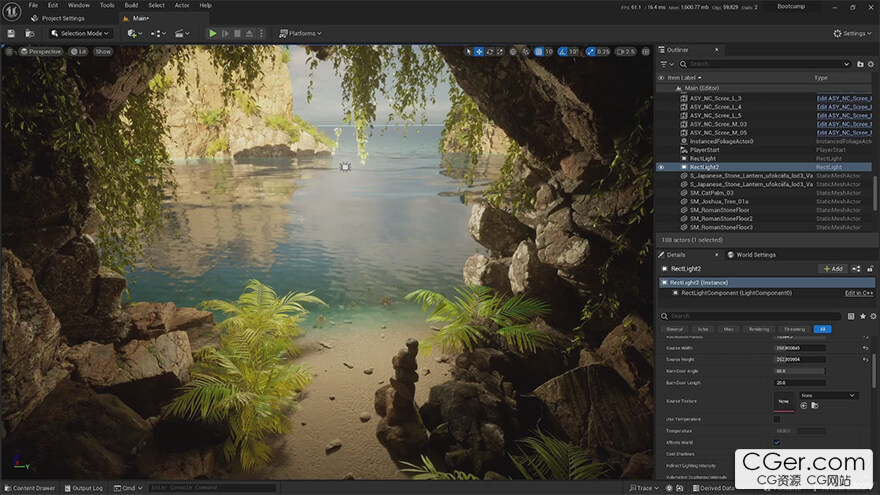The height and width of the screenshot is (495, 880).
Task: Select the Rendering filter in Details
Action: 759,329
